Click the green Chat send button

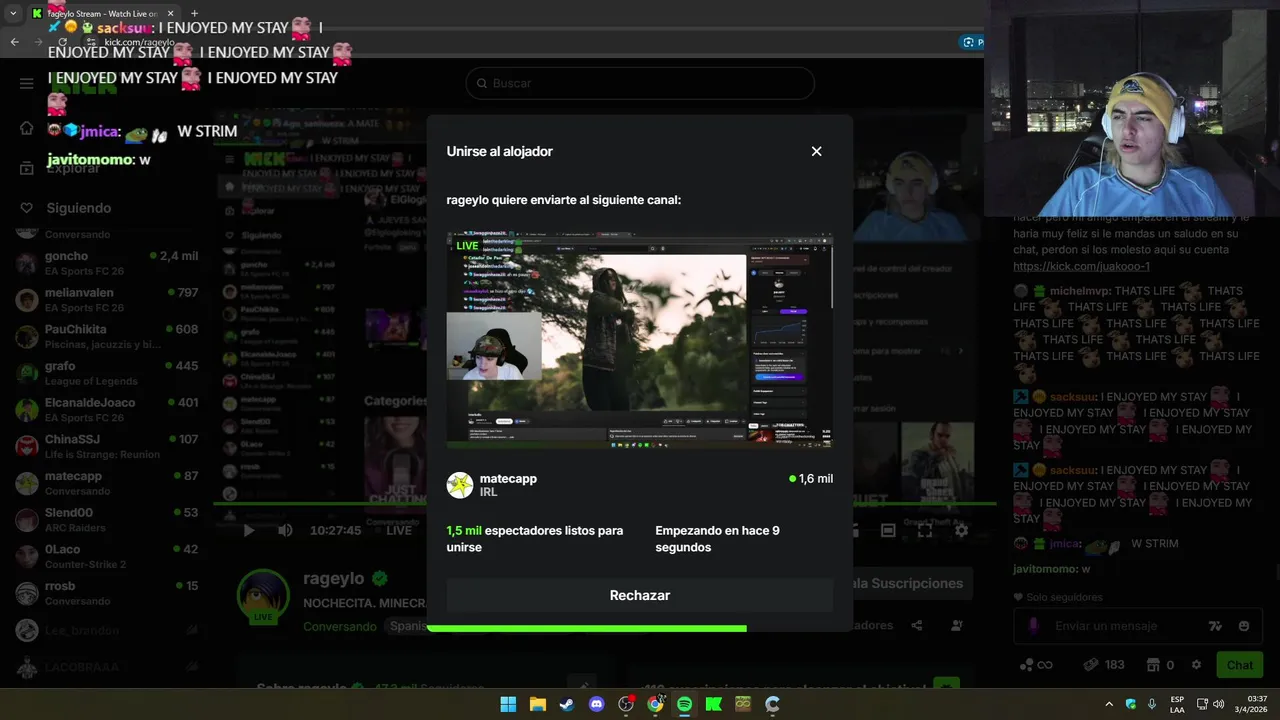(x=1239, y=665)
